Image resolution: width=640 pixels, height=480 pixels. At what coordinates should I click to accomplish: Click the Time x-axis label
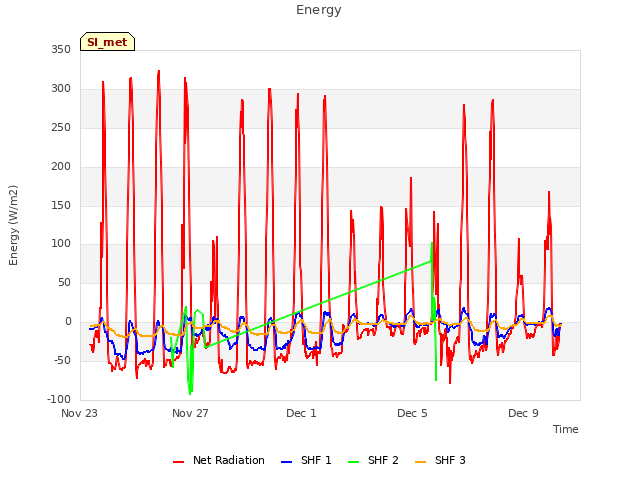coord(565,429)
